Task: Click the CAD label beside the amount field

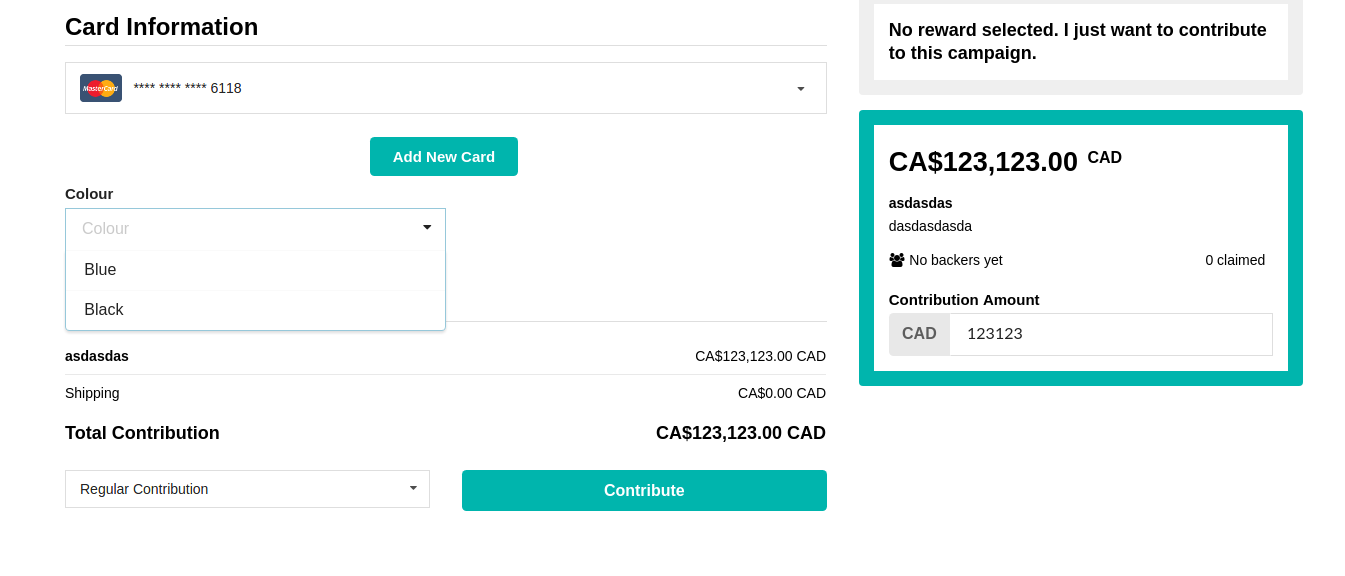Action: pyautogui.click(x=918, y=333)
